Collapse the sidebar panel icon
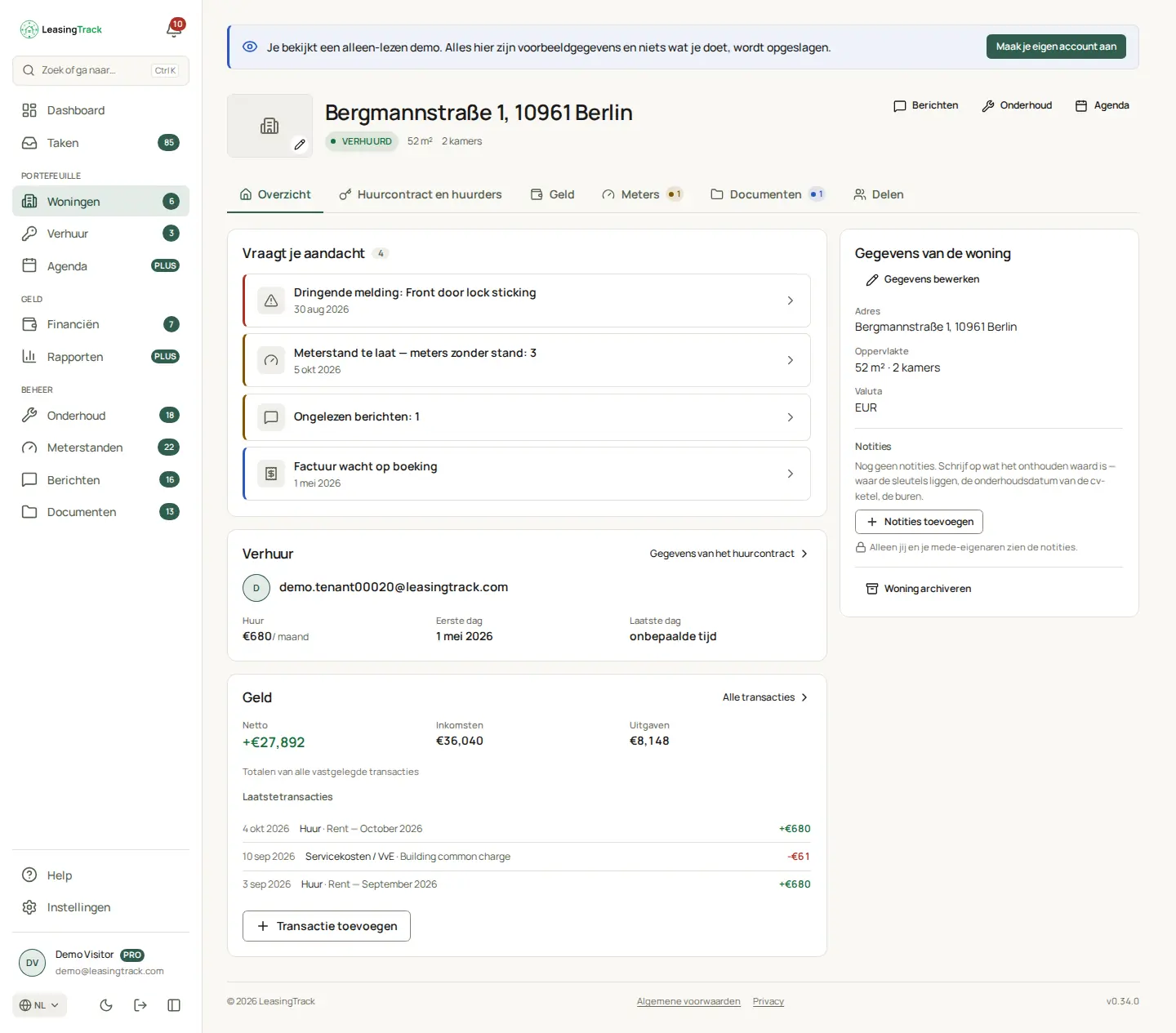 174,1005
